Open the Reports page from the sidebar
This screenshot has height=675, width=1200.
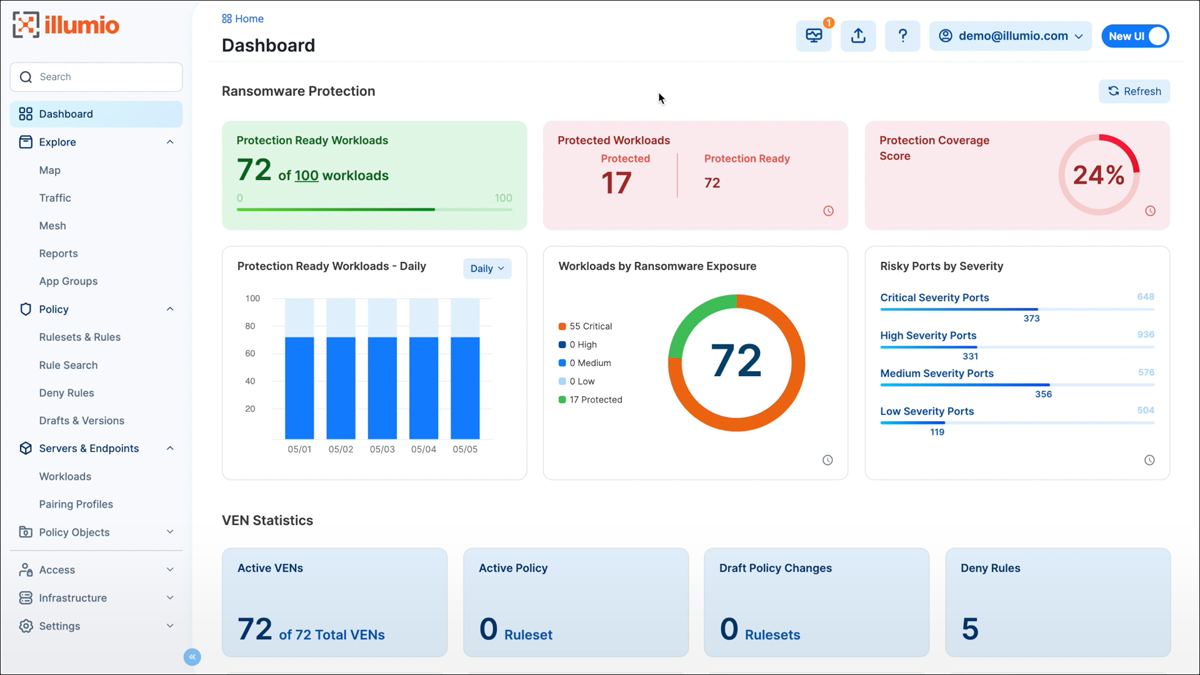click(x=58, y=253)
